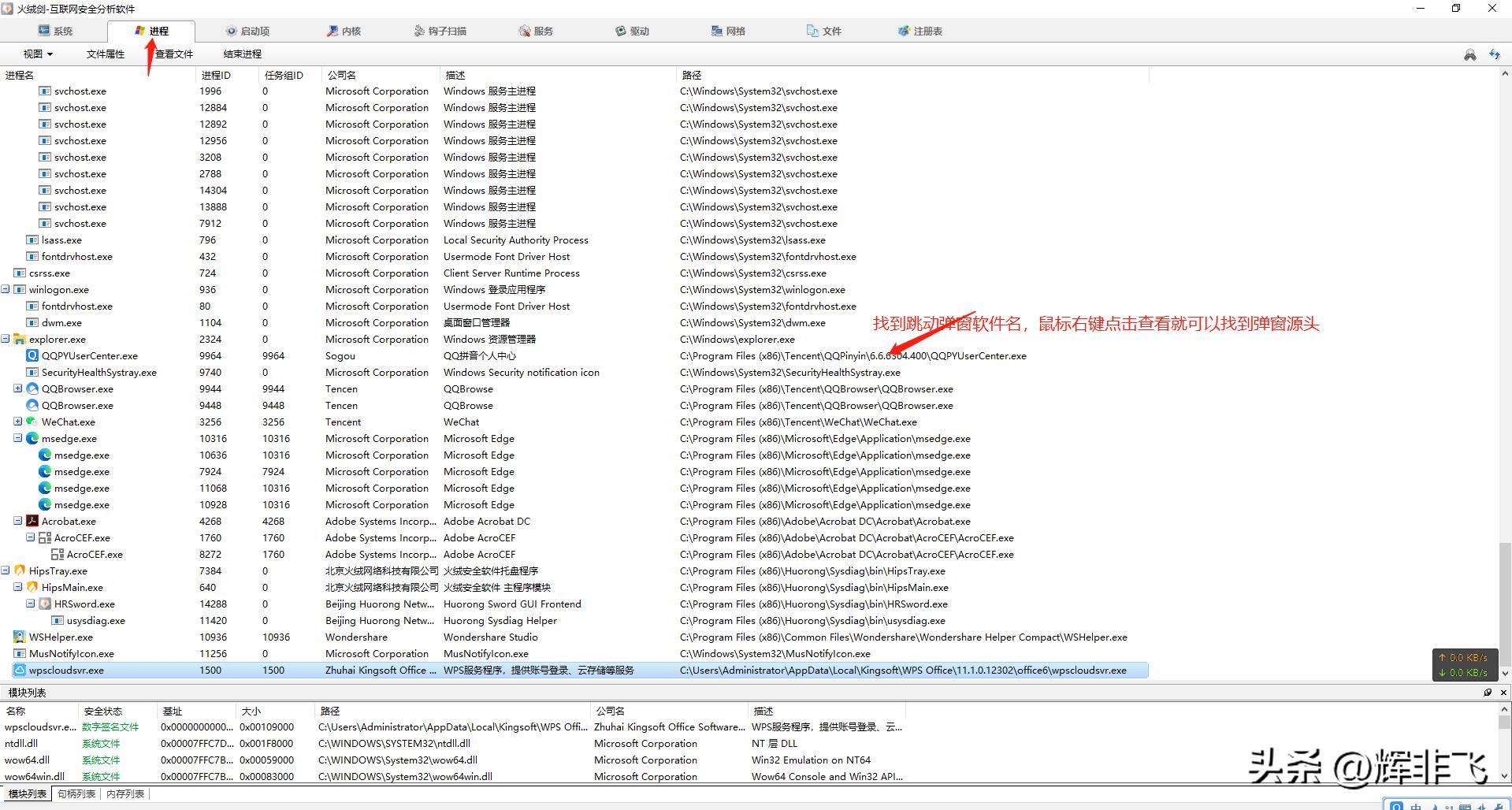
Task: Click the QQPYUserCenter.exe process icon
Action: [32, 356]
